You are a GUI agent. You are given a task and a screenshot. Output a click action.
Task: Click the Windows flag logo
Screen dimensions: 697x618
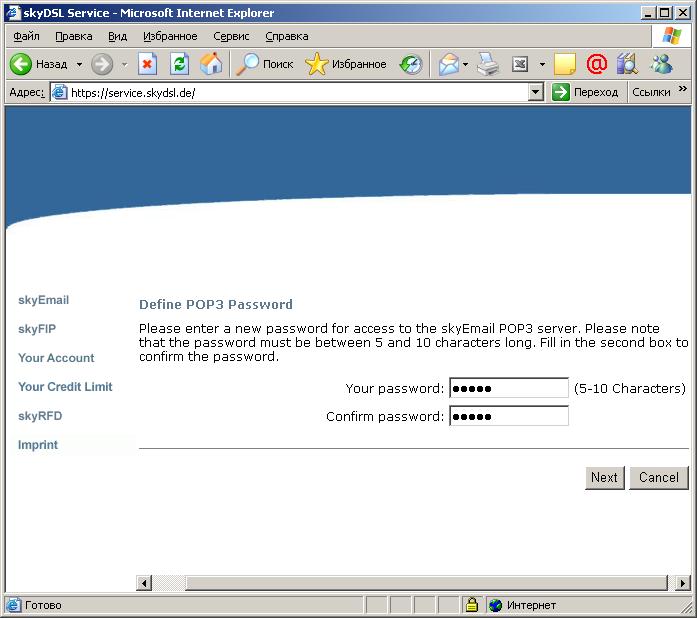coord(671,36)
